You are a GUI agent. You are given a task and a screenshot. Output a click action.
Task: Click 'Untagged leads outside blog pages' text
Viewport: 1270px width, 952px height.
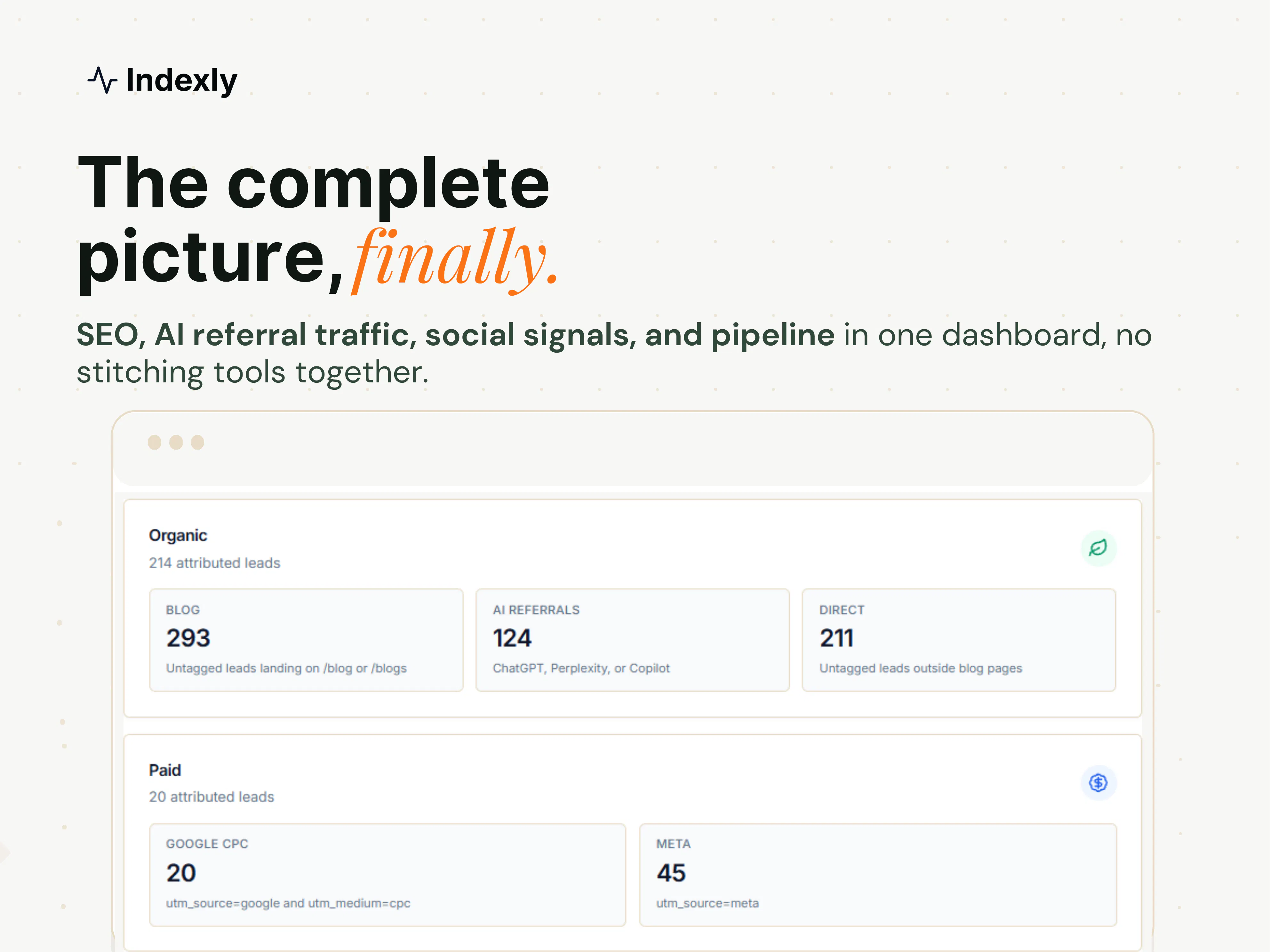[920, 668]
